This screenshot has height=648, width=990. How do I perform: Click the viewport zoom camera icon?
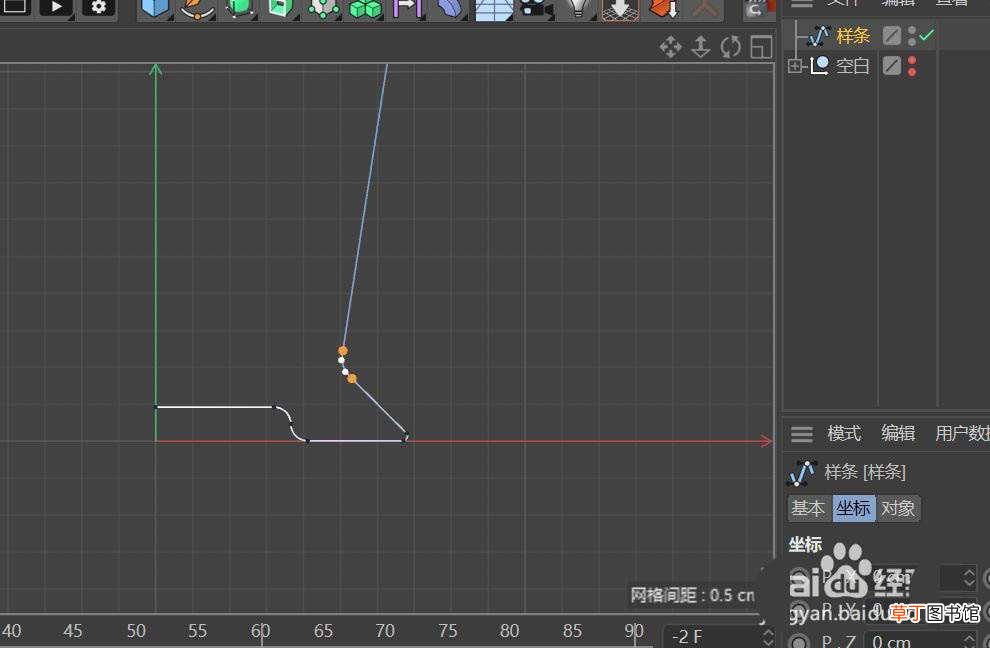[x=701, y=47]
